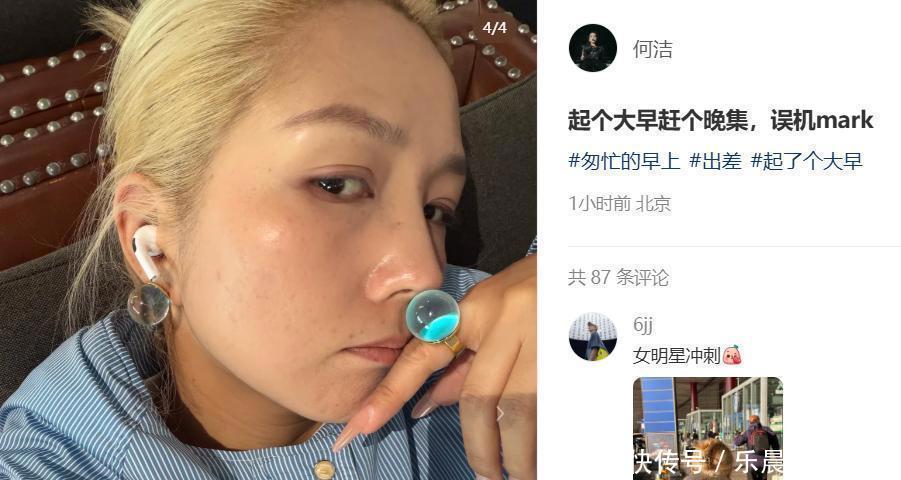The width and height of the screenshot is (901, 480).
Task: Click the comment text 女明星冲刺
Action: click(676, 355)
